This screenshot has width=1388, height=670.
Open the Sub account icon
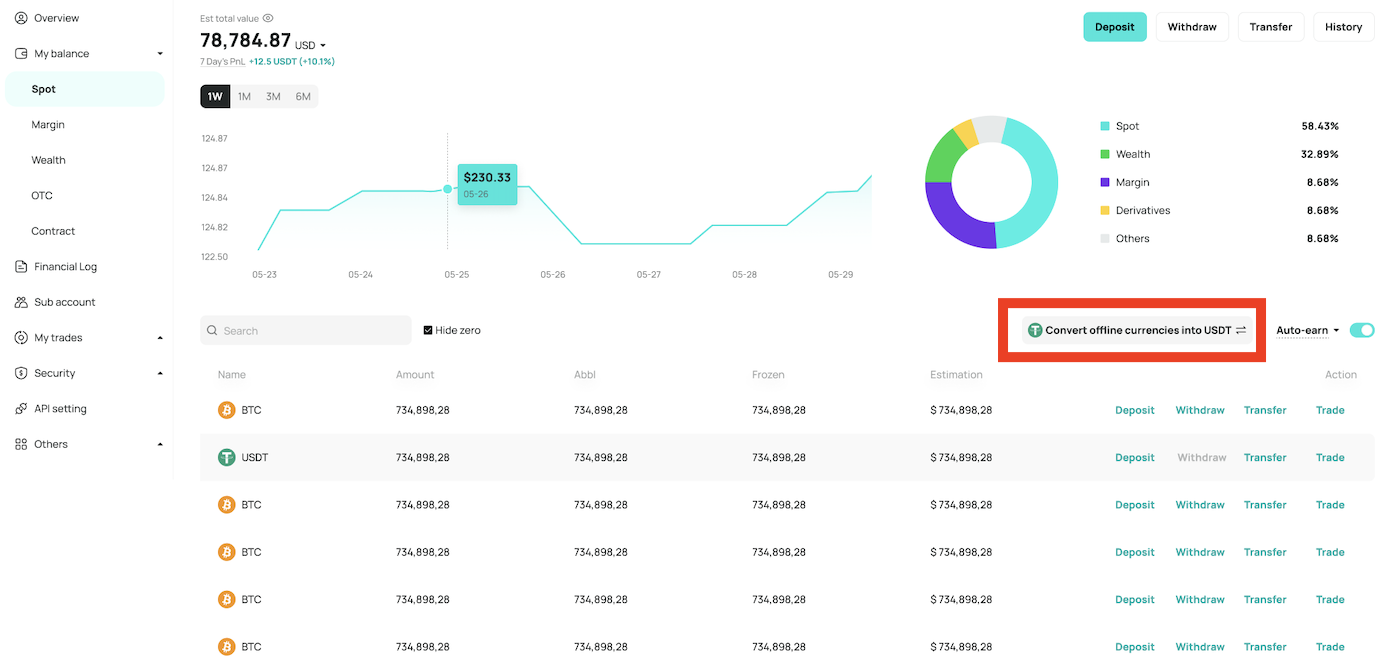pos(22,302)
